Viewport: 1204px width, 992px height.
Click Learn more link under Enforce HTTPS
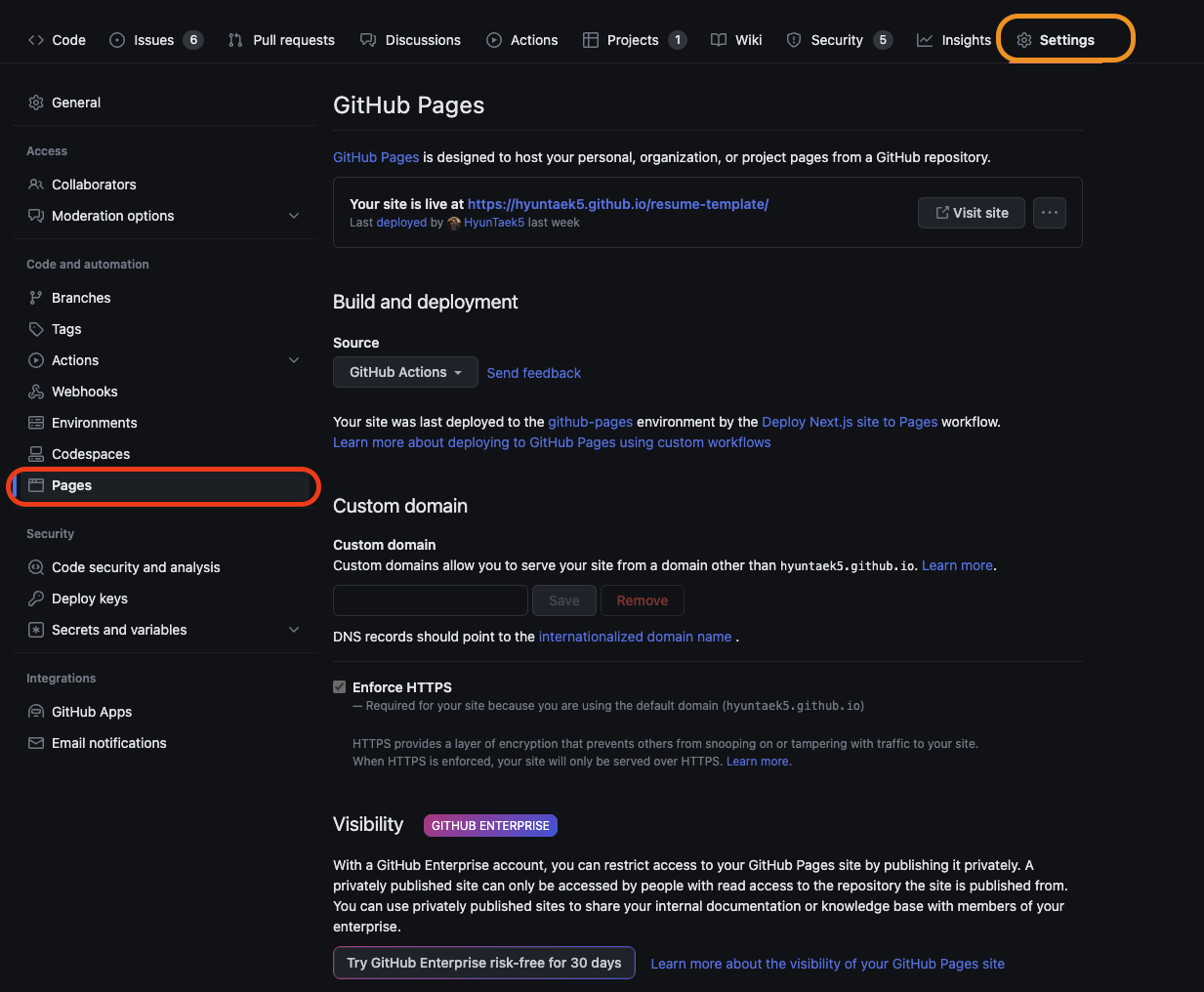click(x=758, y=762)
